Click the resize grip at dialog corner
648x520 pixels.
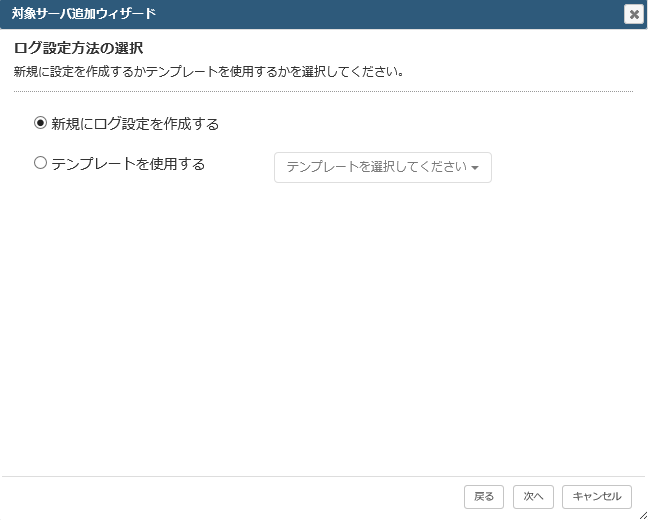click(x=643, y=515)
